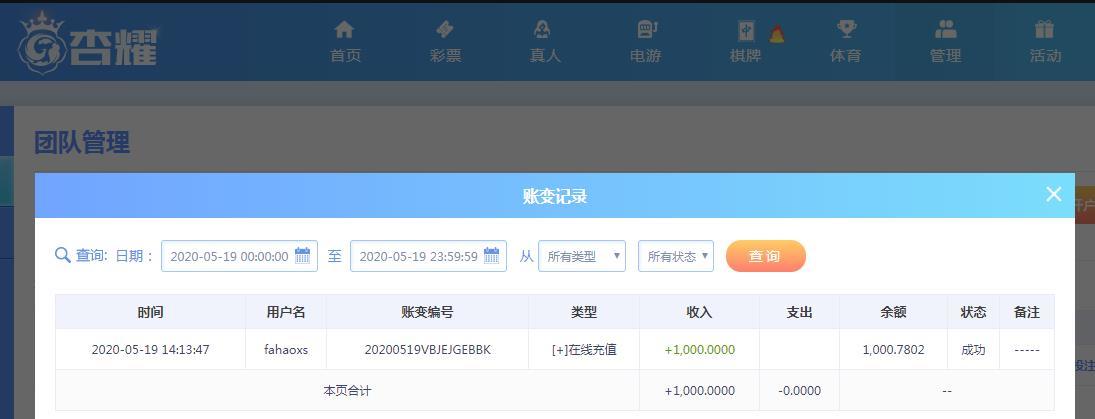Select the 真人 menu label
The height and width of the screenshot is (419, 1095).
point(545,56)
